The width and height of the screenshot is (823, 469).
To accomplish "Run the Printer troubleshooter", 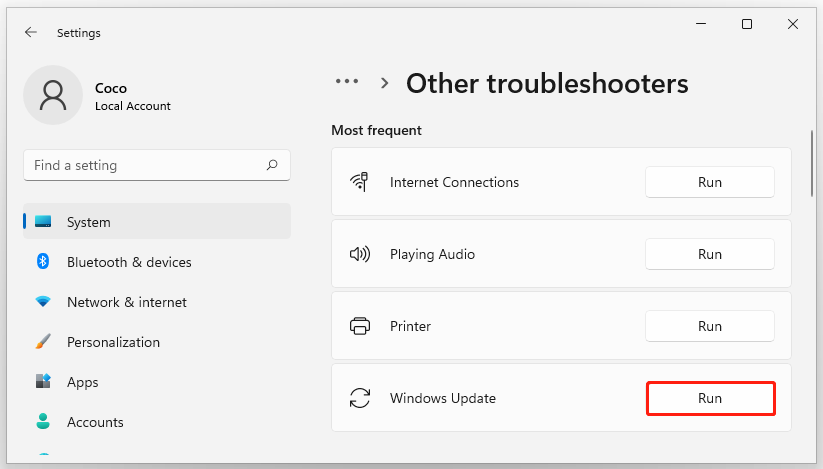I will (710, 326).
